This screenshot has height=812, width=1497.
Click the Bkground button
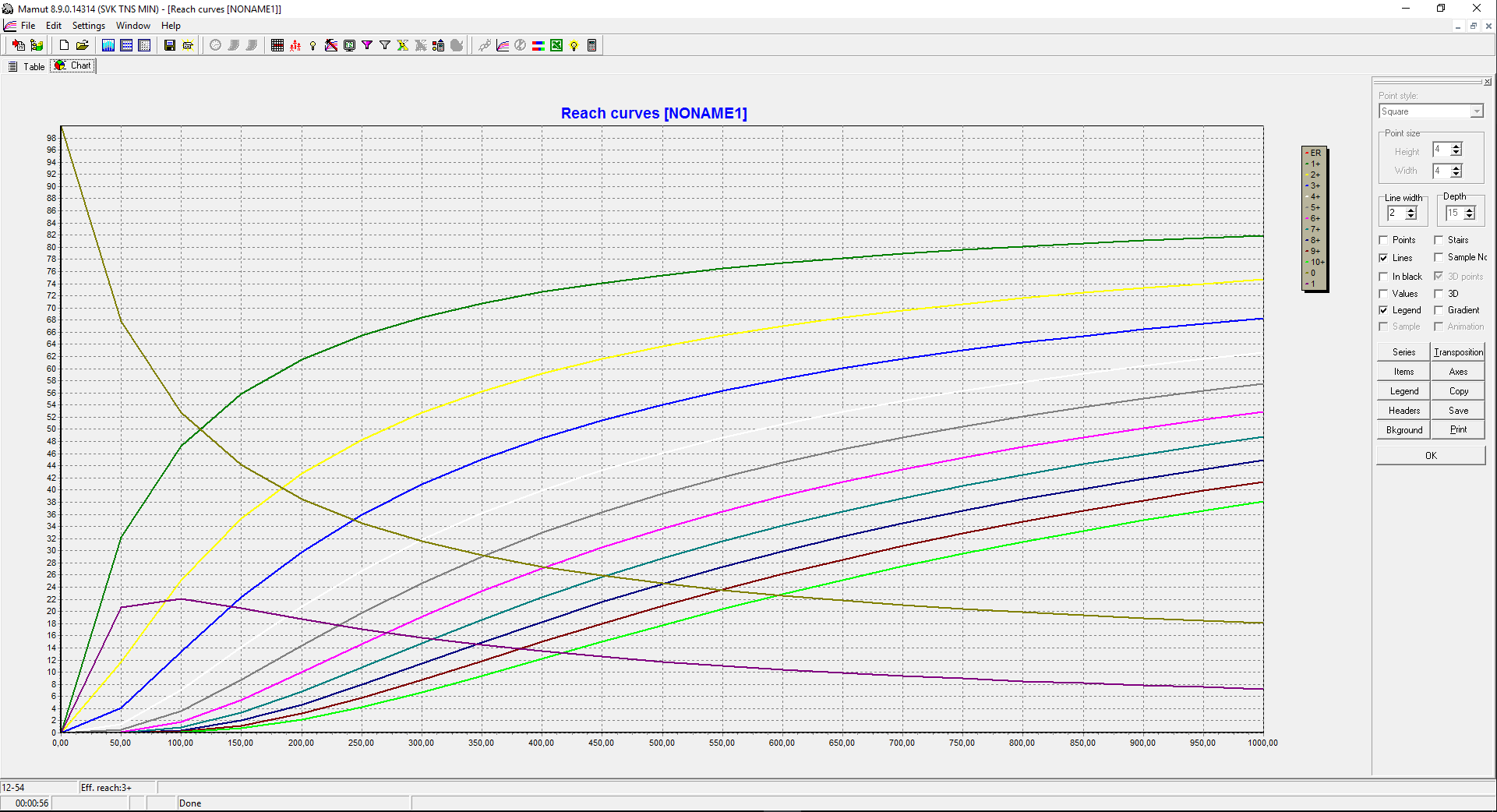(1403, 430)
